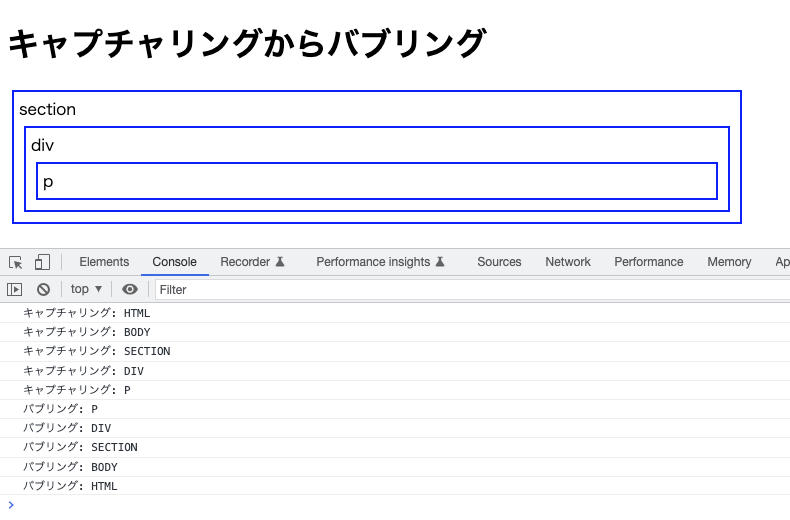Viewport: 790px width, 520px height.
Task: Click the innermost p box
Action: pos(377,181)
